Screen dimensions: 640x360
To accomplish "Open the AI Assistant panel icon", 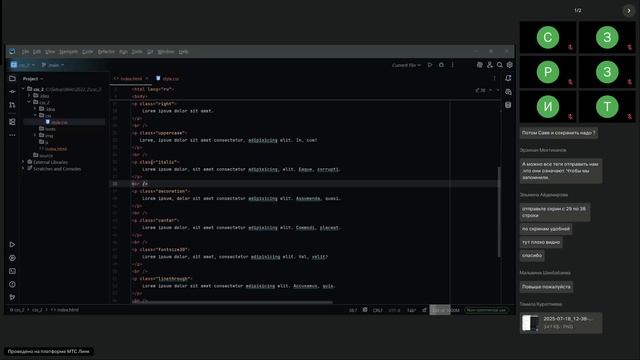I will (x=508, y=92).
